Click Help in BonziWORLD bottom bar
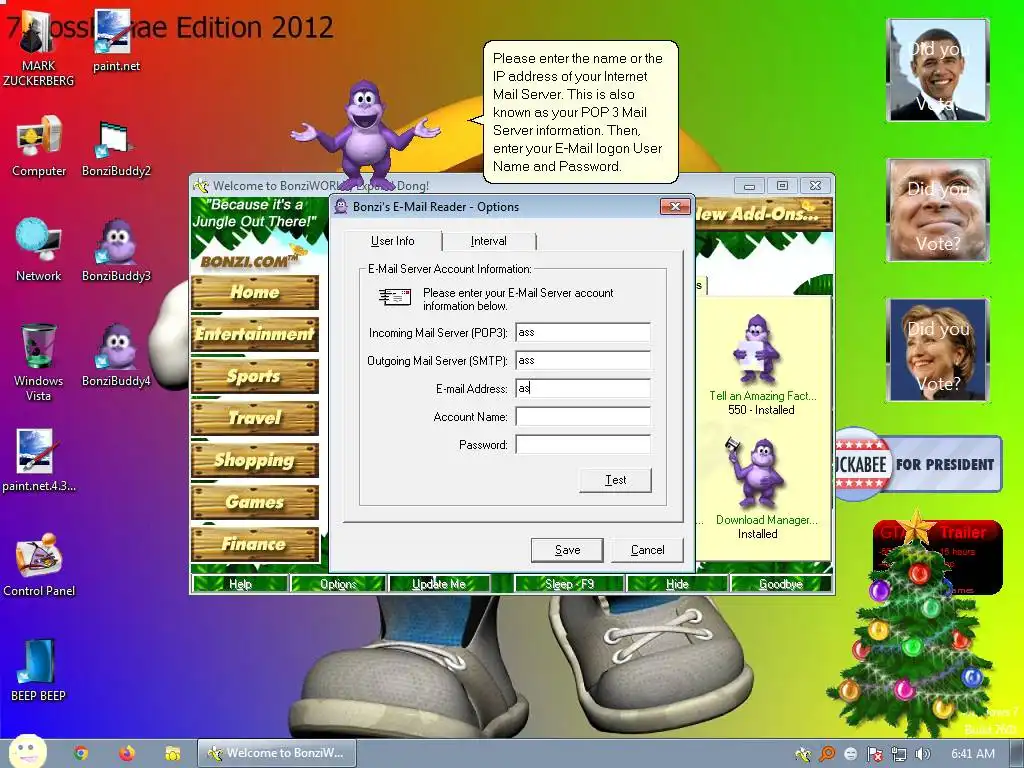The image size is (1024, 768). [240, 584]
